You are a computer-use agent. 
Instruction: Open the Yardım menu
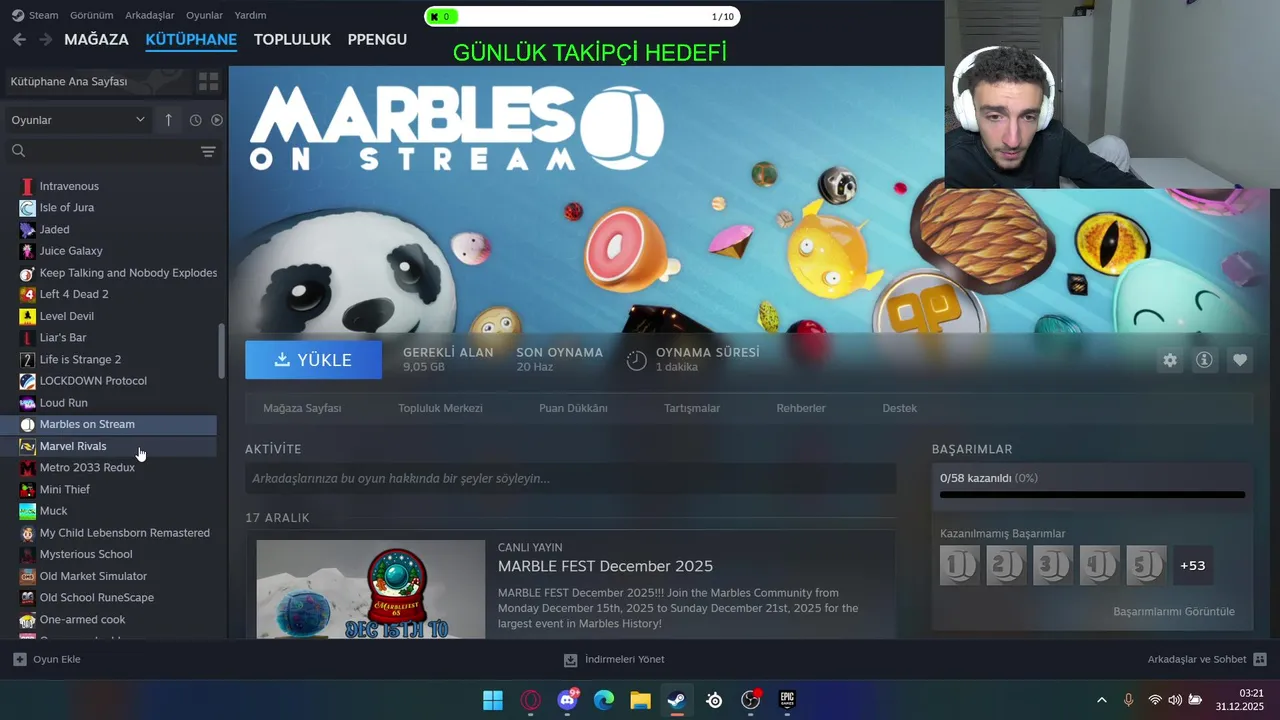click(250, 15)
